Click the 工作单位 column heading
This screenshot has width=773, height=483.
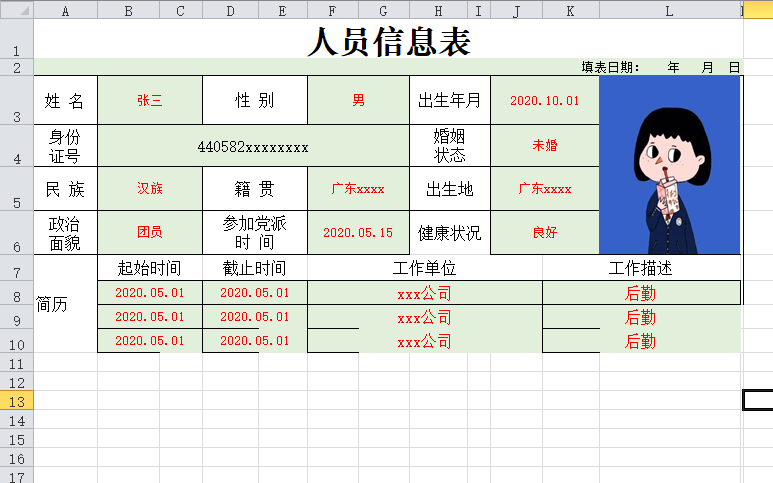425,268
